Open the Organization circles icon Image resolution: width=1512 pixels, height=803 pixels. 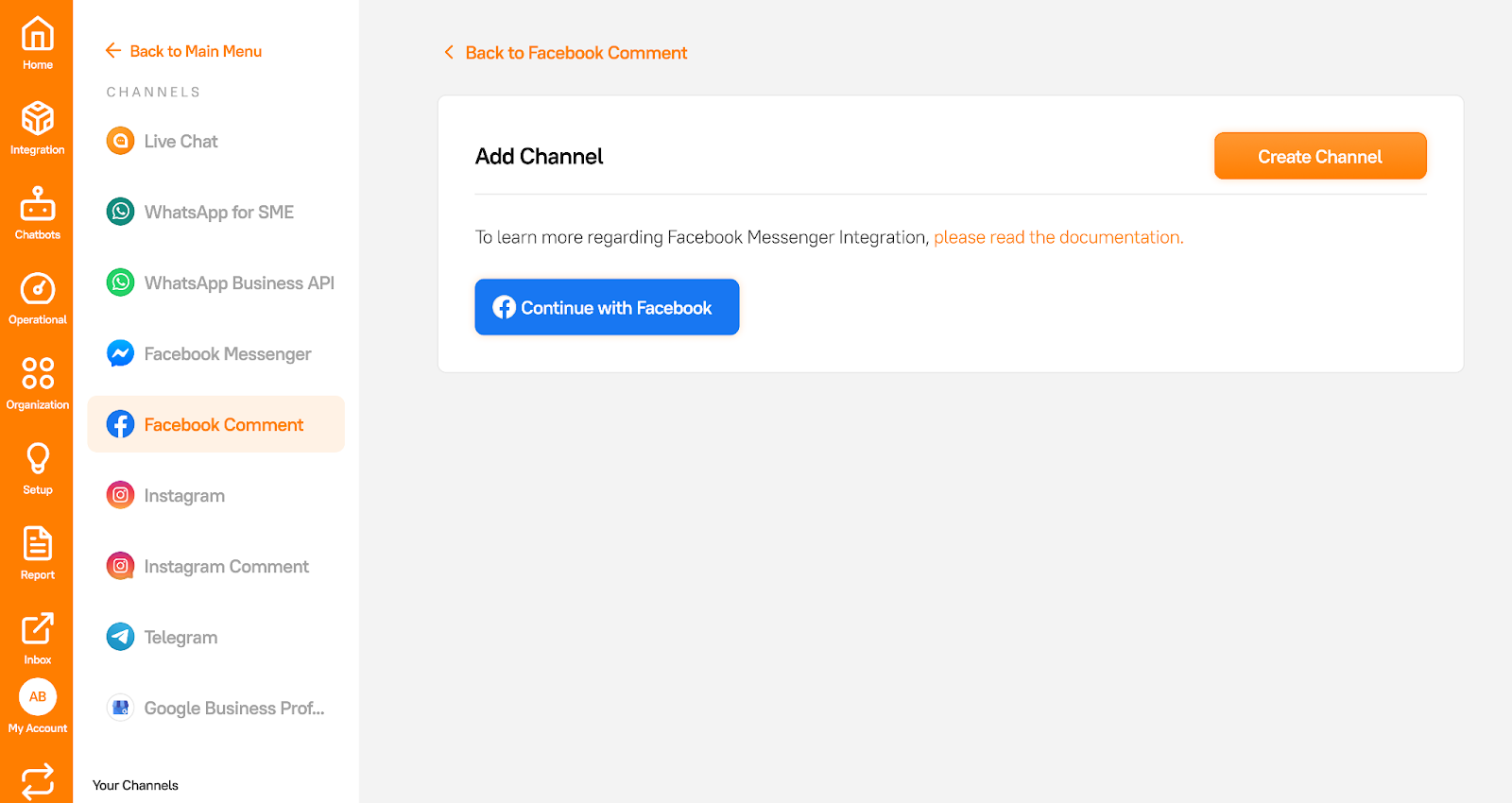pyautogui.click(x=38, y=373)
